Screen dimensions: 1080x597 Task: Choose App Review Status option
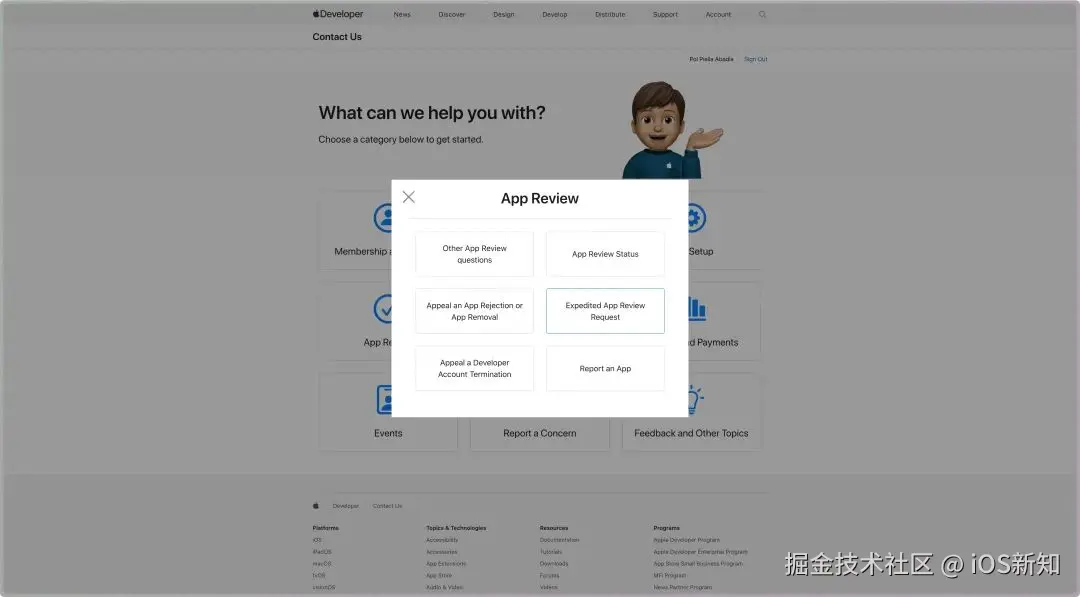coord(605,254)
